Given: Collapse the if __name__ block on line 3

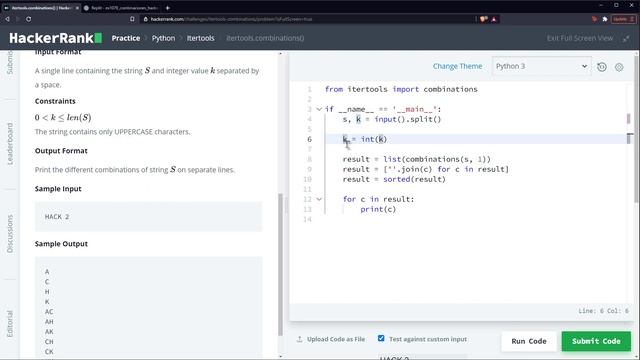Looking at the screenshot, I should (x=319, y=109).
